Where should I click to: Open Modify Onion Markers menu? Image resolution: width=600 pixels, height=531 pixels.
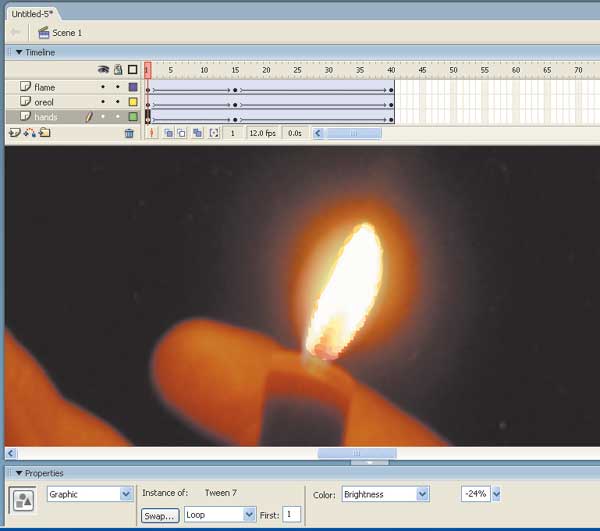[213, 133]
